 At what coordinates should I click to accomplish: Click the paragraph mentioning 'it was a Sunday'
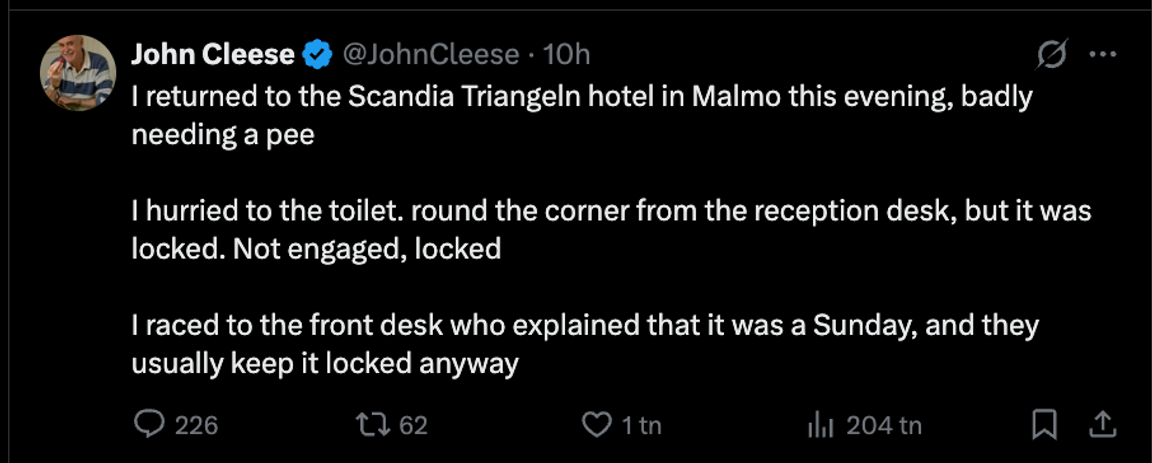[585, 345]
